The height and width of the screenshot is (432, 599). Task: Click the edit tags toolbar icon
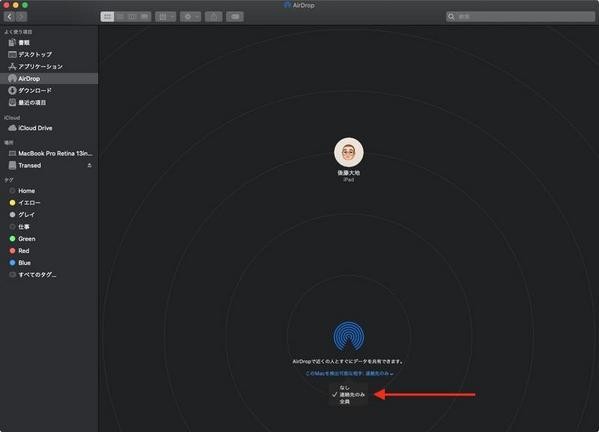point(235,16)
